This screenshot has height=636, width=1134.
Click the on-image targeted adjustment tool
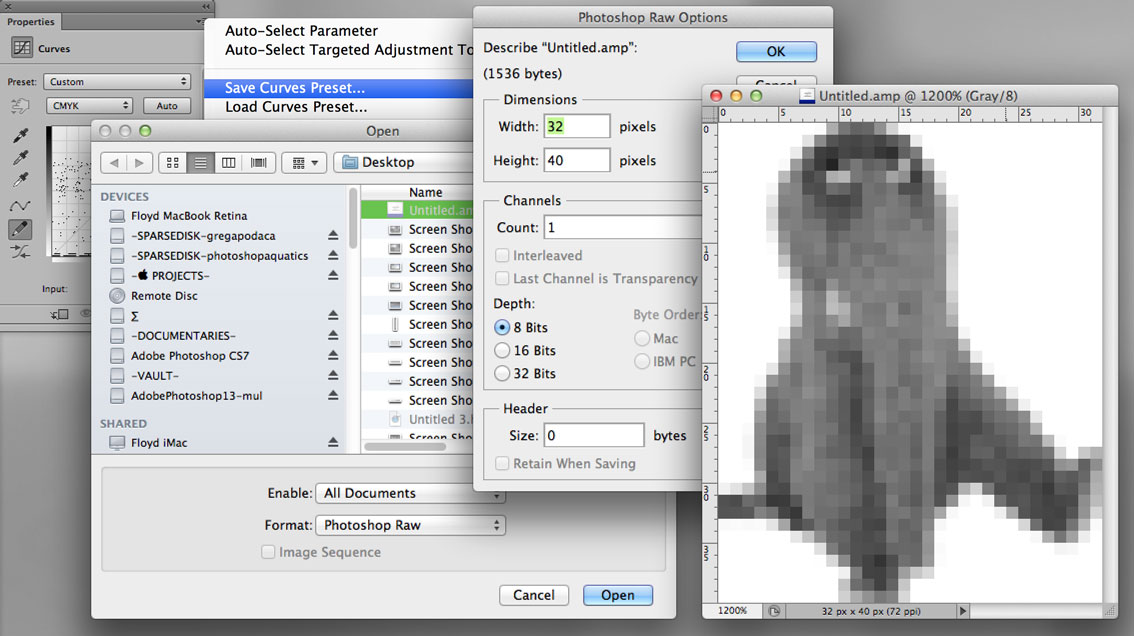pos(20,106)
